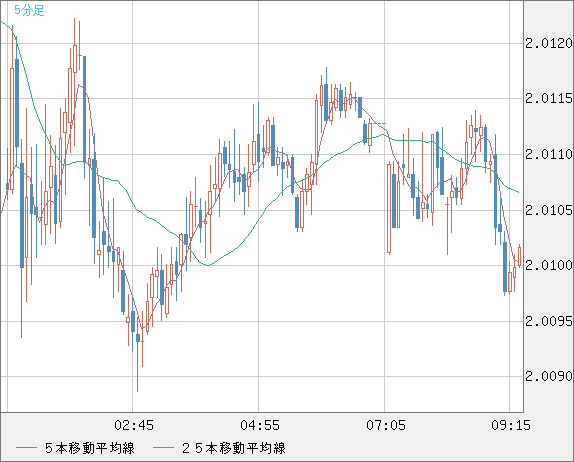Select the 2.0110 price axis label
Image resolution: width=574 pixels, height=462 pixels.
549,154
